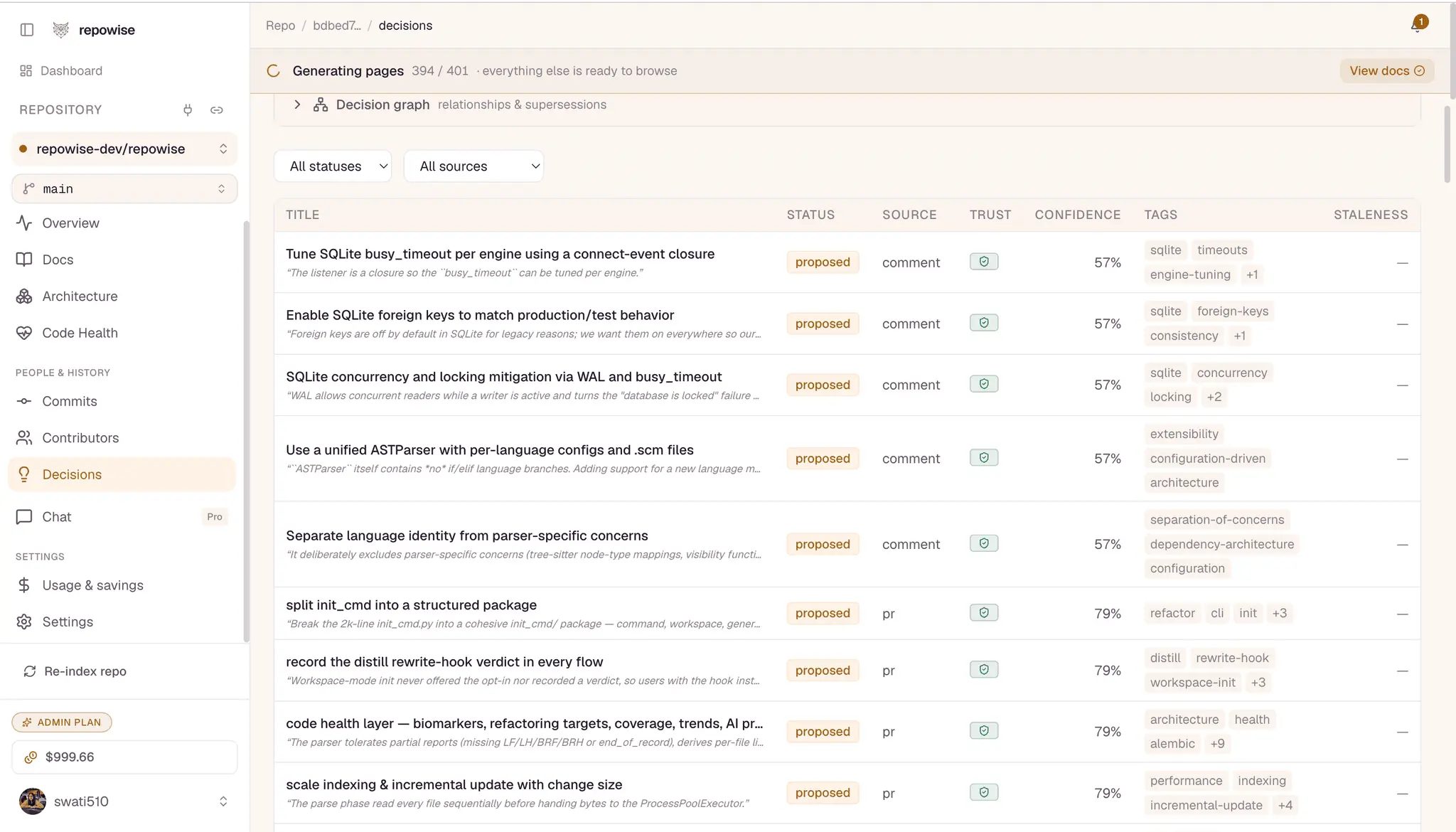
Task: Open decision 'Tune SQLite busy_timeout per engine'
Action: click(500, 254)
